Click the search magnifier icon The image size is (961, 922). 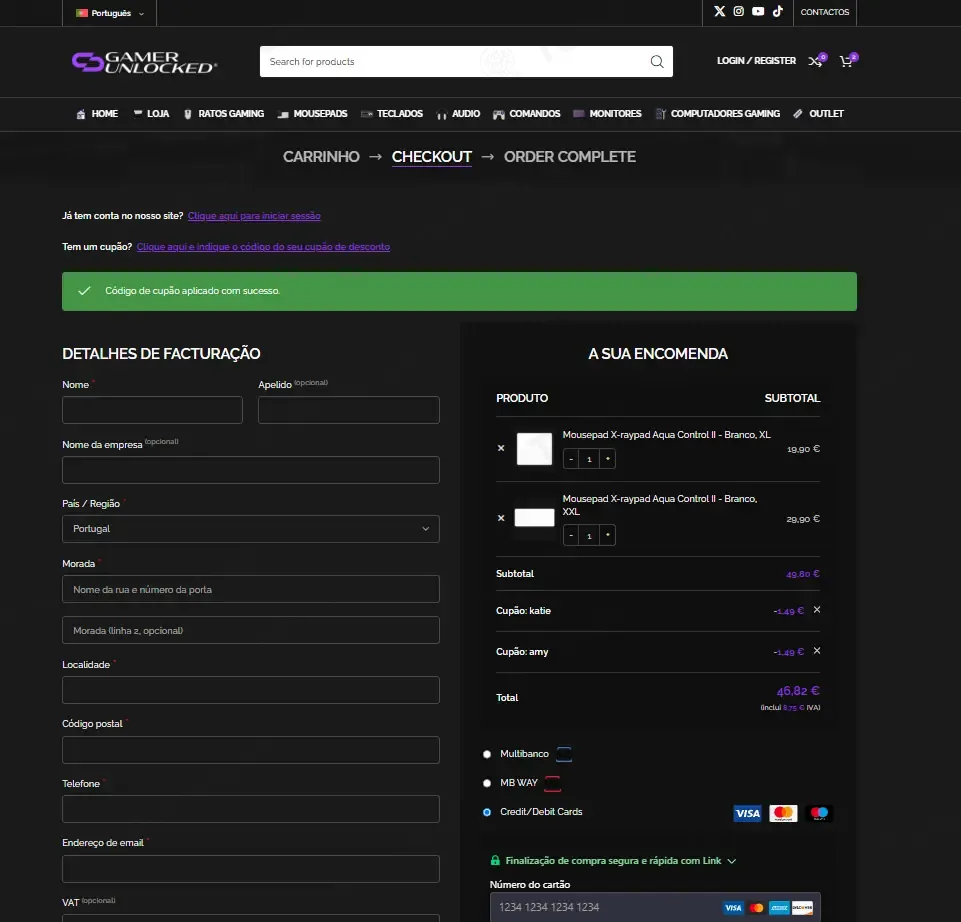[x=657, y=61]
